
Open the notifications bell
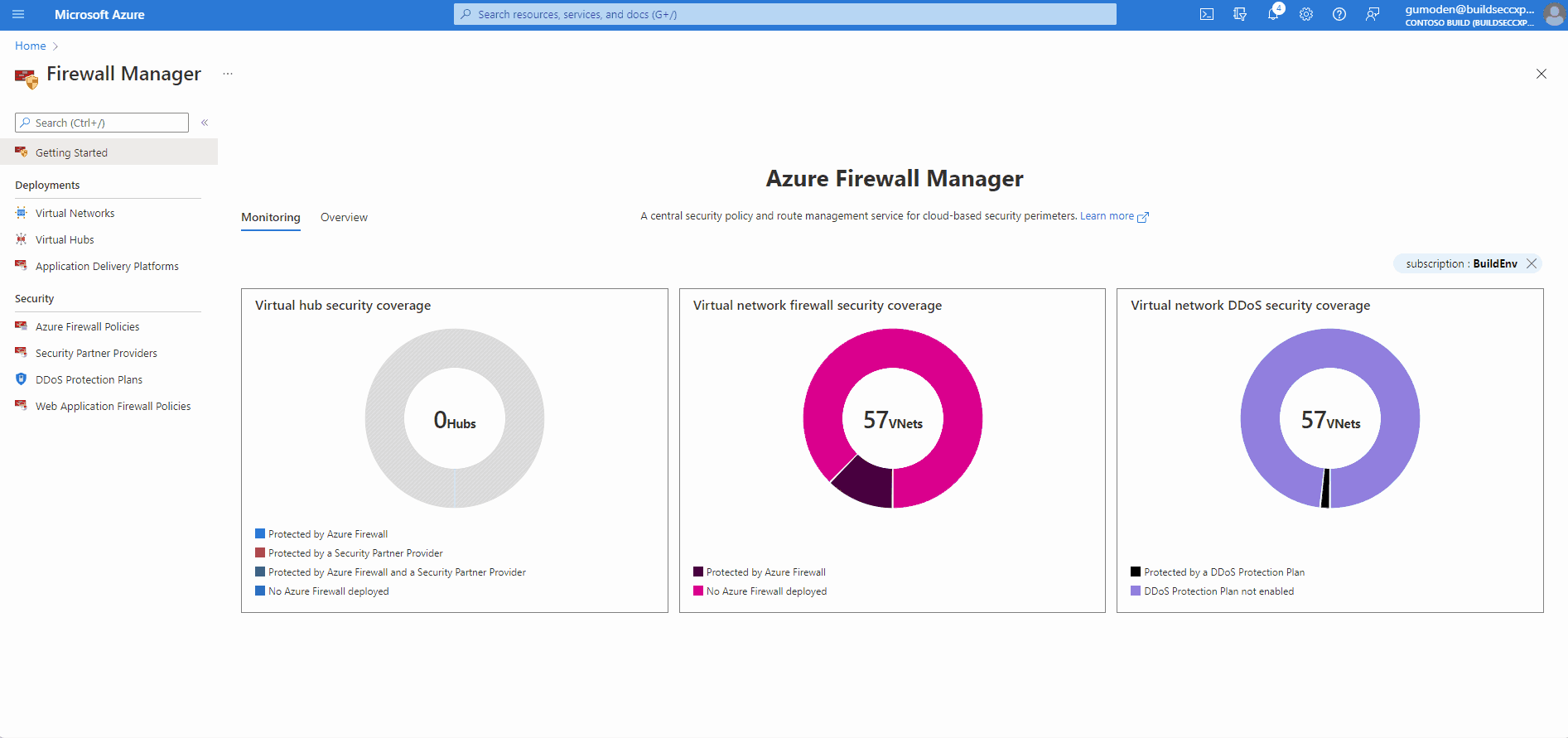click(1273, 14)
